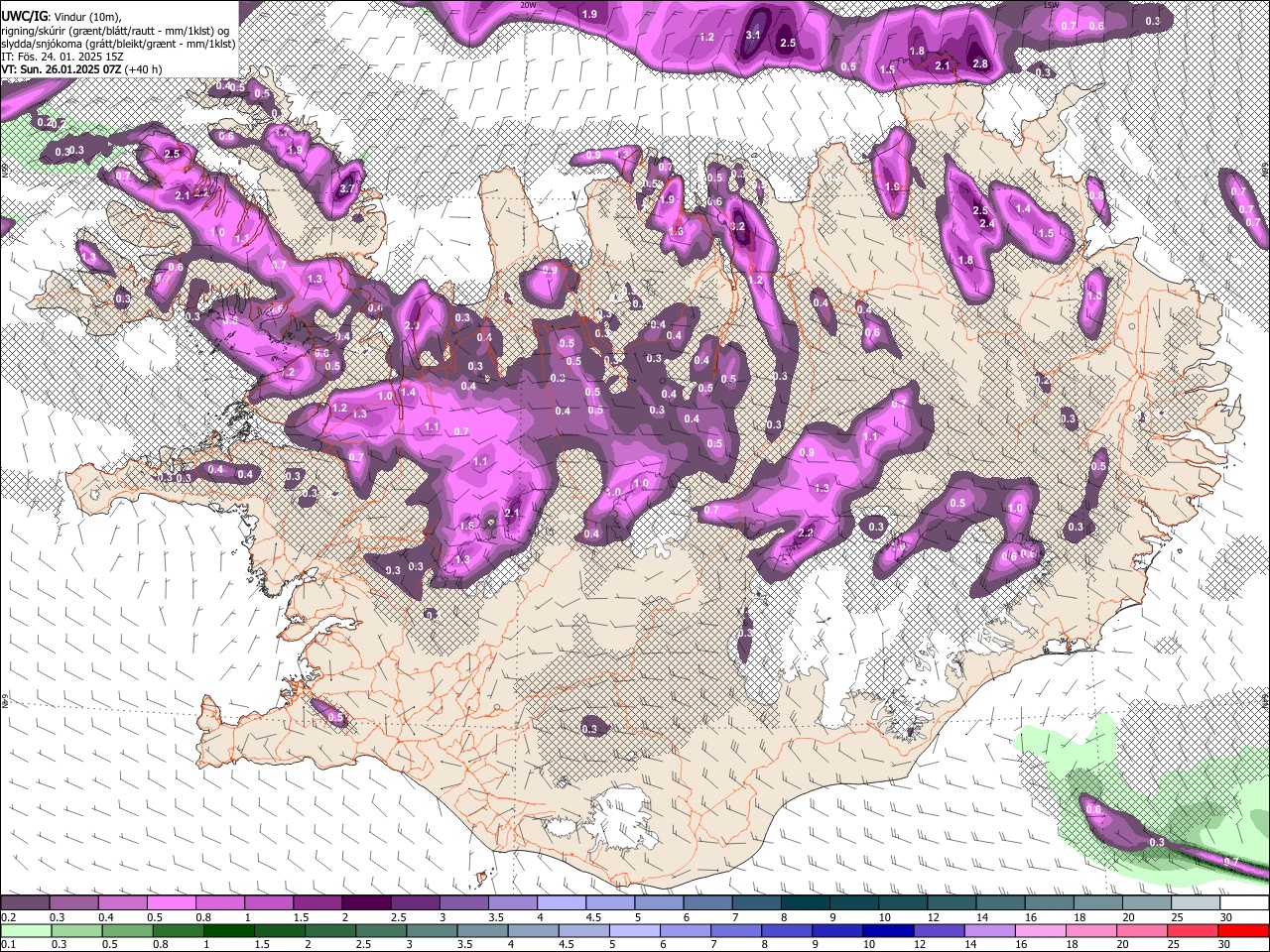Click the grey-green 3–3.5 rain legend swatch
The width and height of the screenshot is (1270, 952).
[431, 930]
